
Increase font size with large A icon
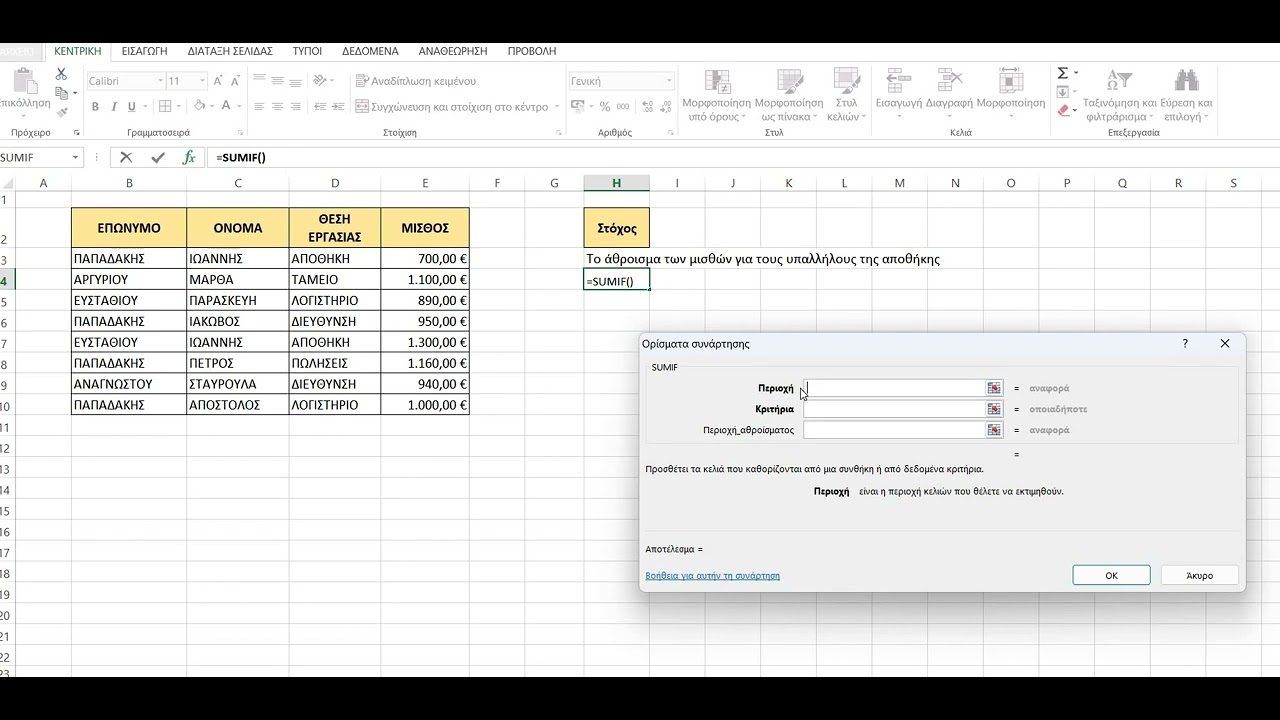point(219,81)
